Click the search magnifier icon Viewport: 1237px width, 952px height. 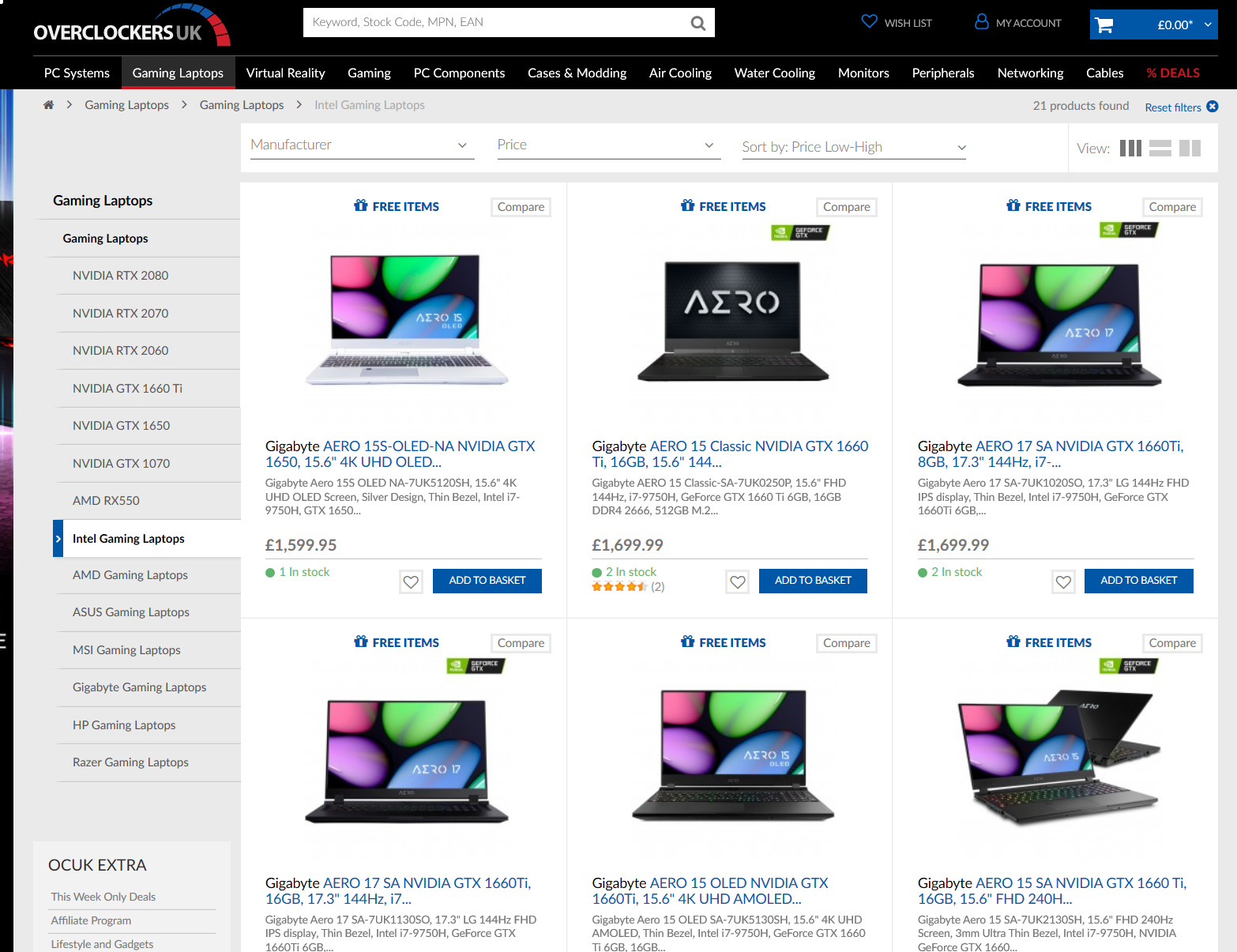[697, 23]
